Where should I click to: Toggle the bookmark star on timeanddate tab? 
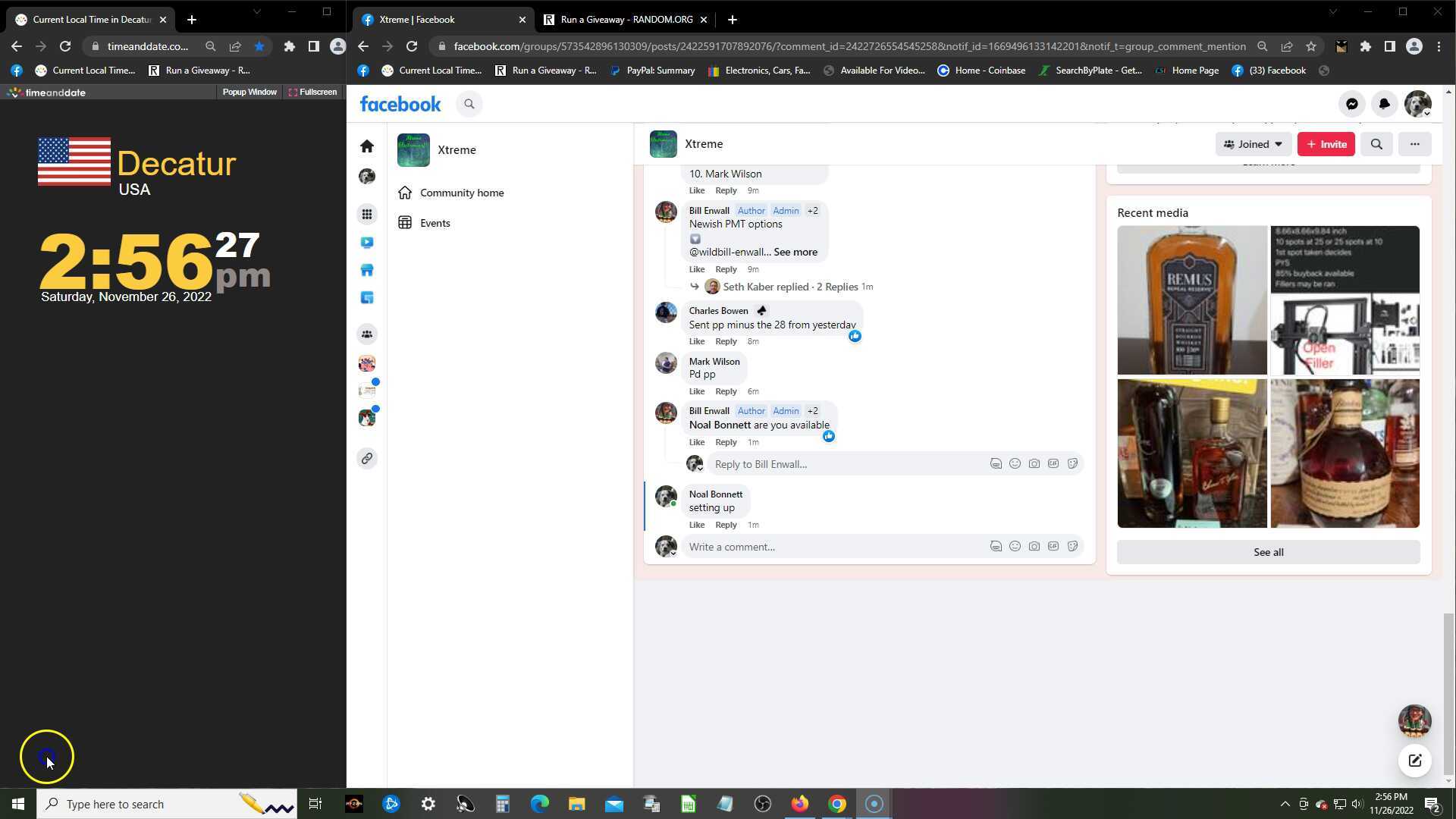(259, 46)
